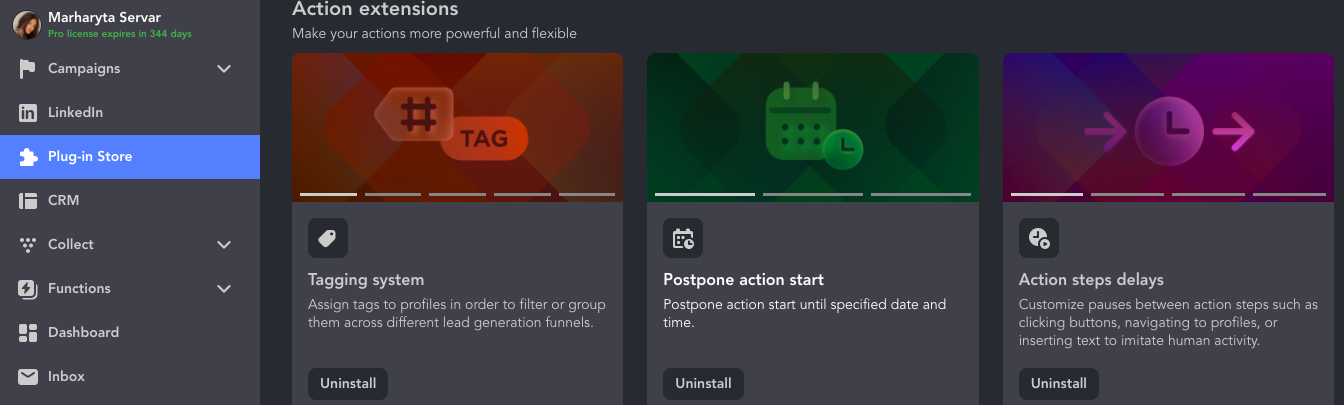Click the Functions lightning icon
The image size is (1344, 405).
(x=28, y=289)
